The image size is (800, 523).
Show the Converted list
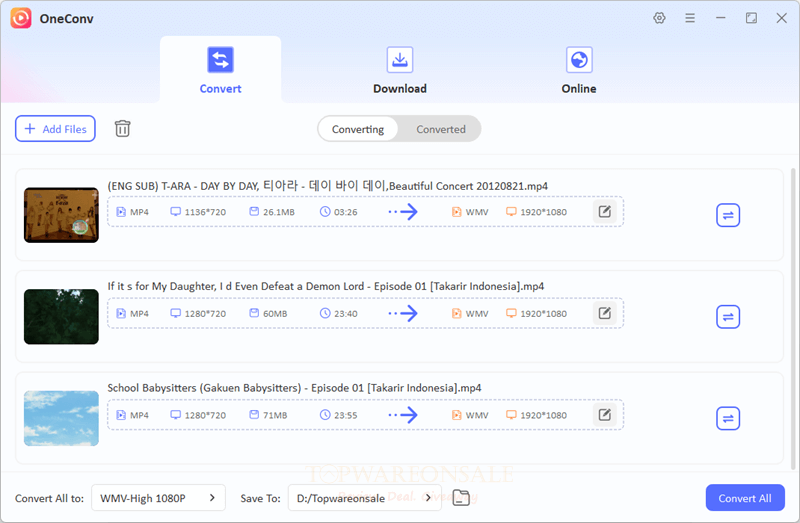coord(441,129)
